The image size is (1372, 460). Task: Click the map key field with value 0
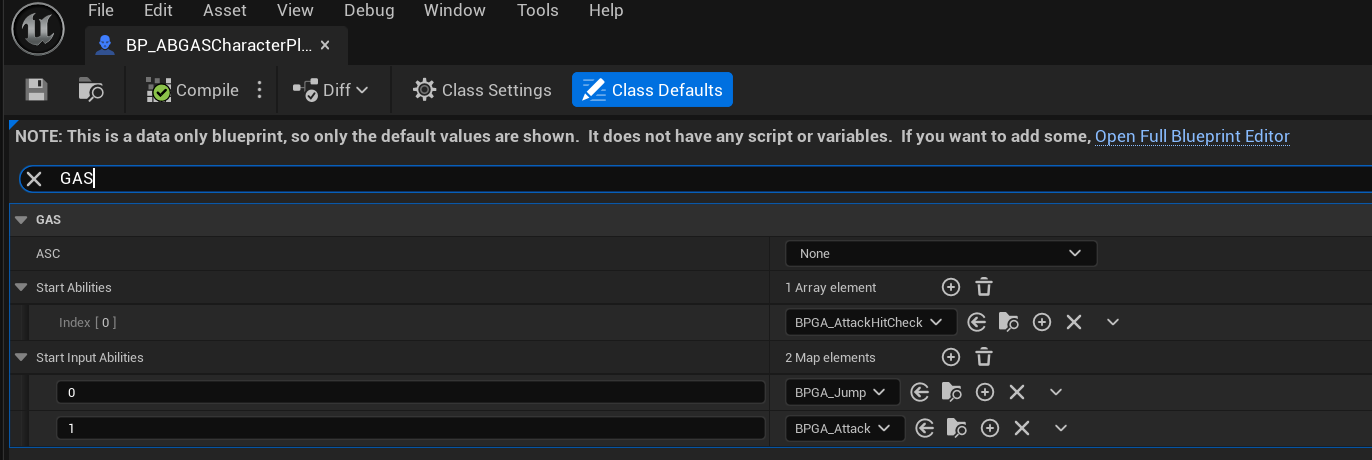pyautogui.click(x=411, y=392)
